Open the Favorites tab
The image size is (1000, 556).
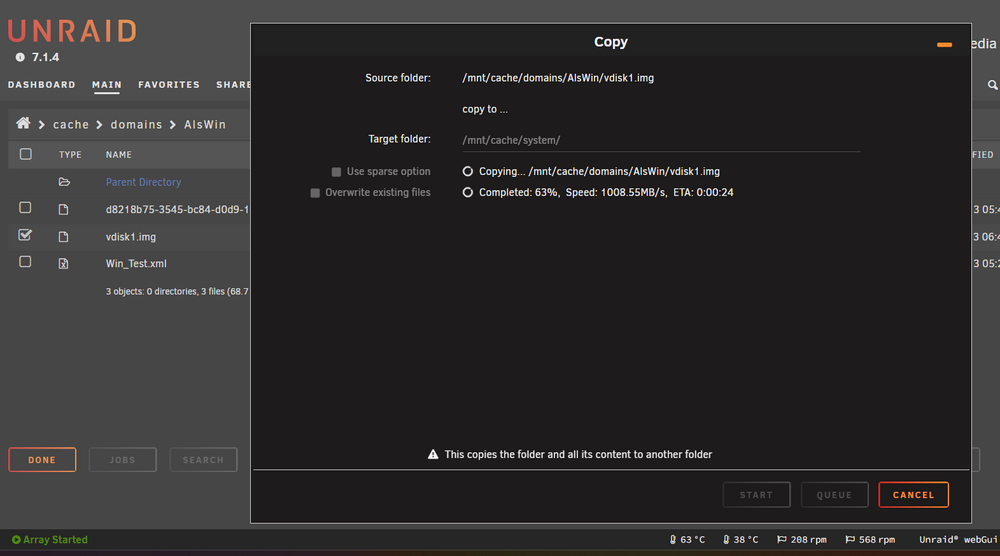pos(169,85)
